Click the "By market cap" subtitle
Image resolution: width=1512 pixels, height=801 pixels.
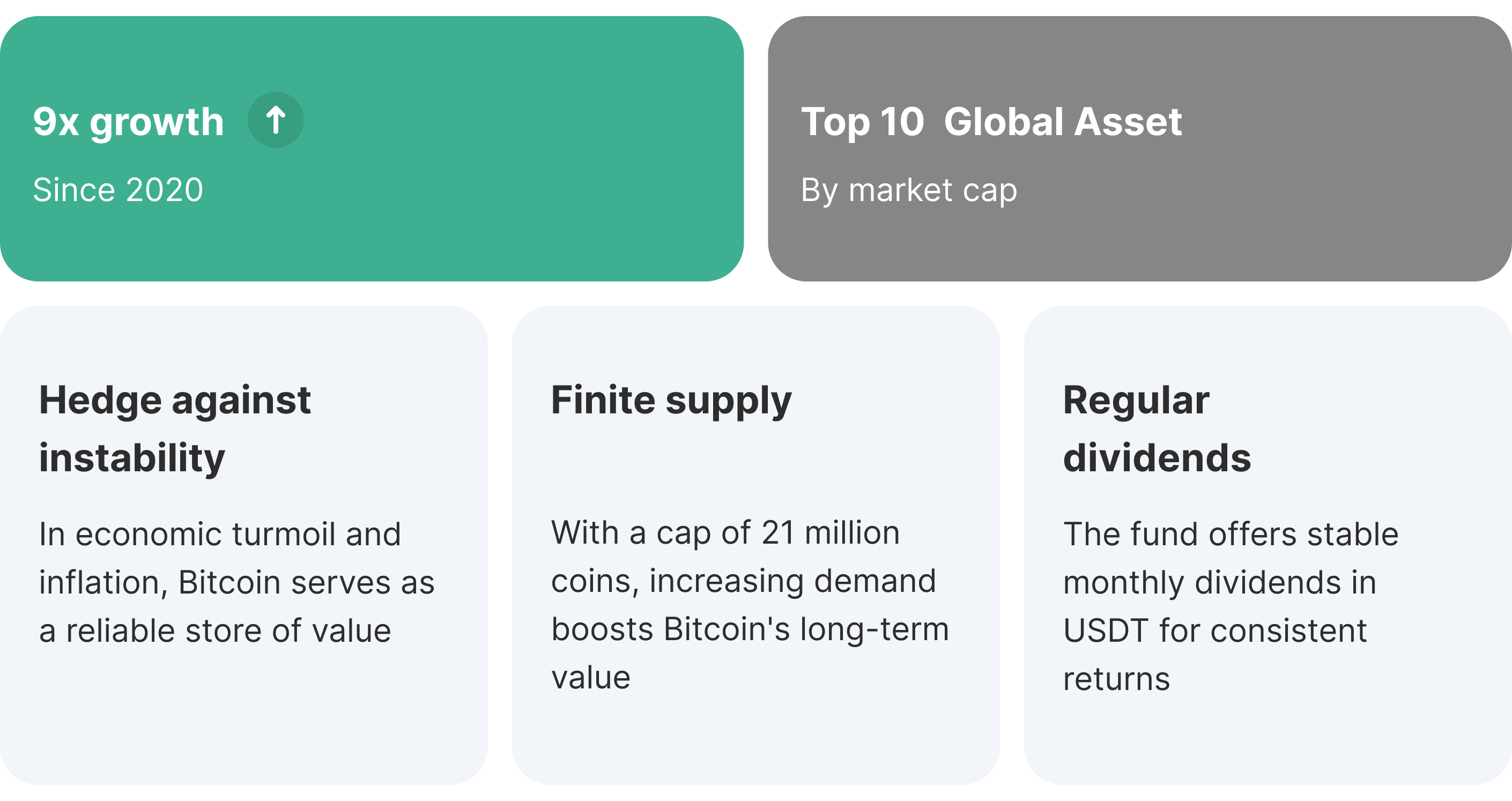[x=909, y=191]
